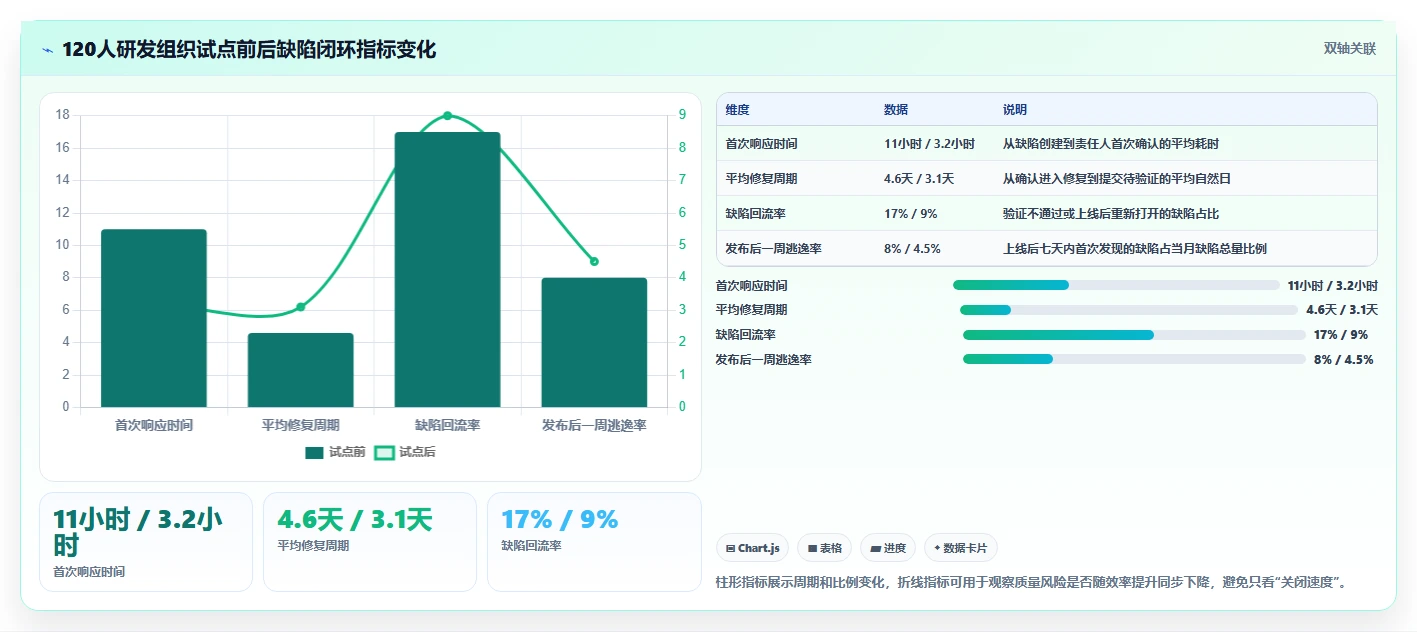
Task: Click table row label 发布后一周逃逸率
Action: pos(774,249)
